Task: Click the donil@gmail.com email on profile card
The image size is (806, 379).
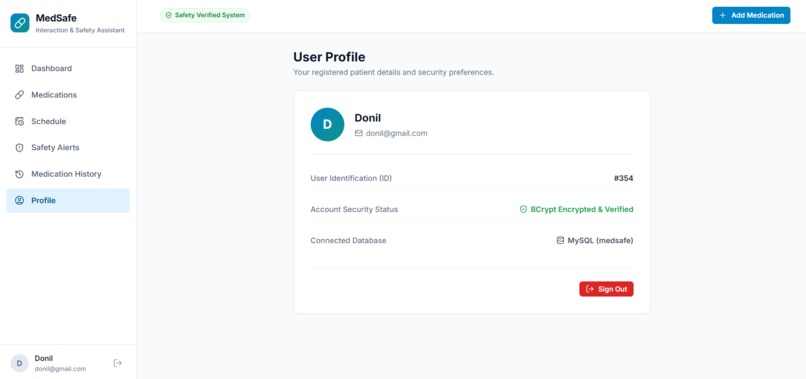Action: (396, 133)
